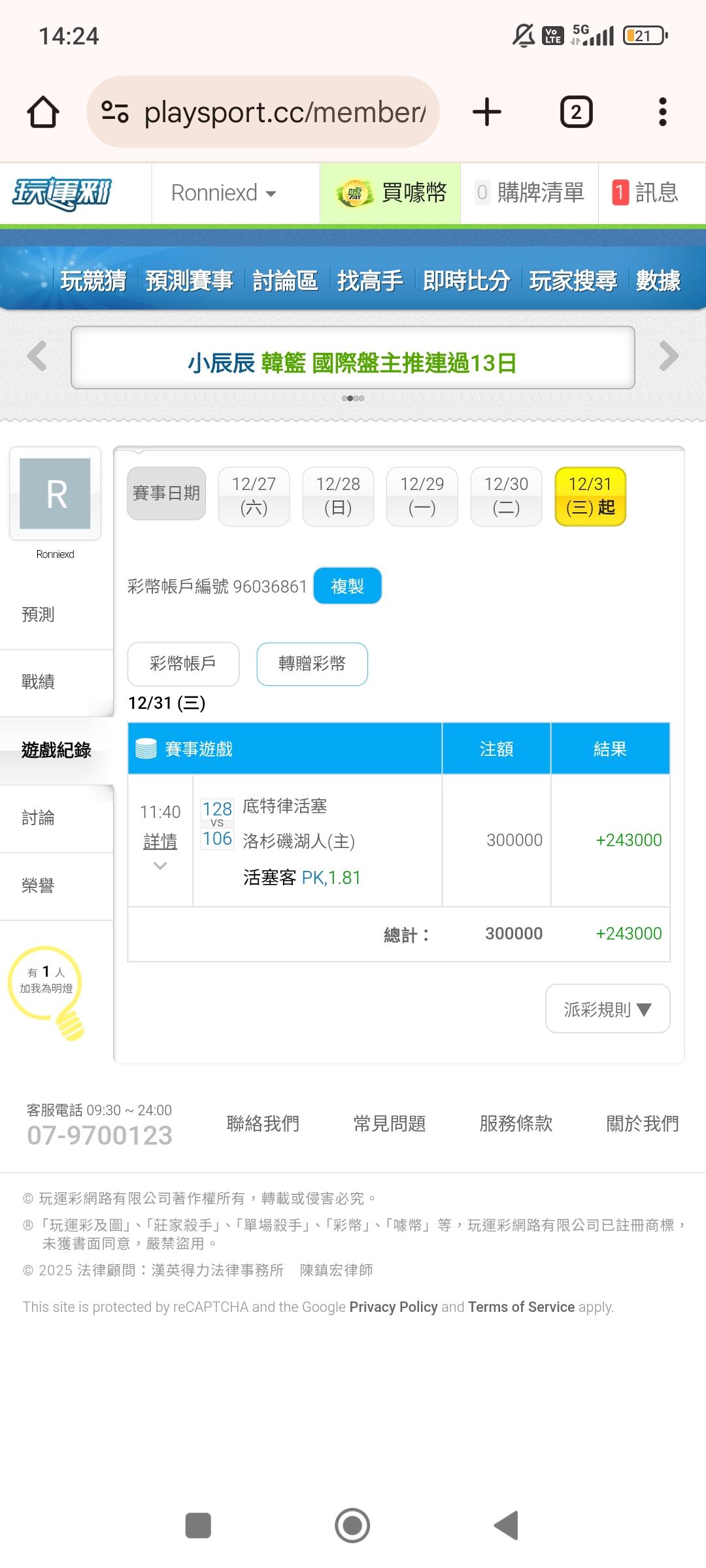Tap the browser home icon
Image resolution: width=706 pixels, height=1568 pixels.
point(43,112)
